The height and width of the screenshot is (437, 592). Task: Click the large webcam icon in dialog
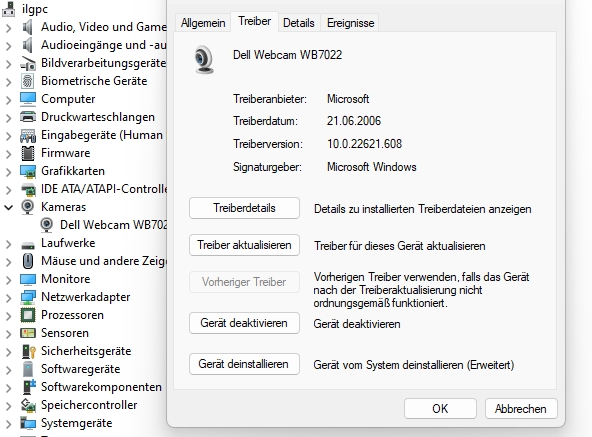click(x=204, y=59)
